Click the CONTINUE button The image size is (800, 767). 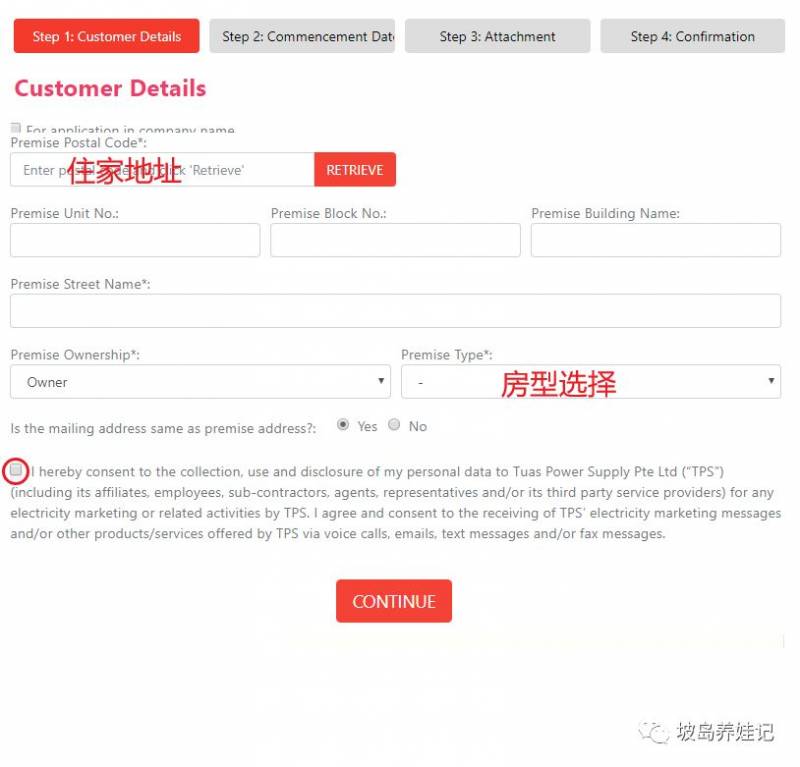[393, 601]
